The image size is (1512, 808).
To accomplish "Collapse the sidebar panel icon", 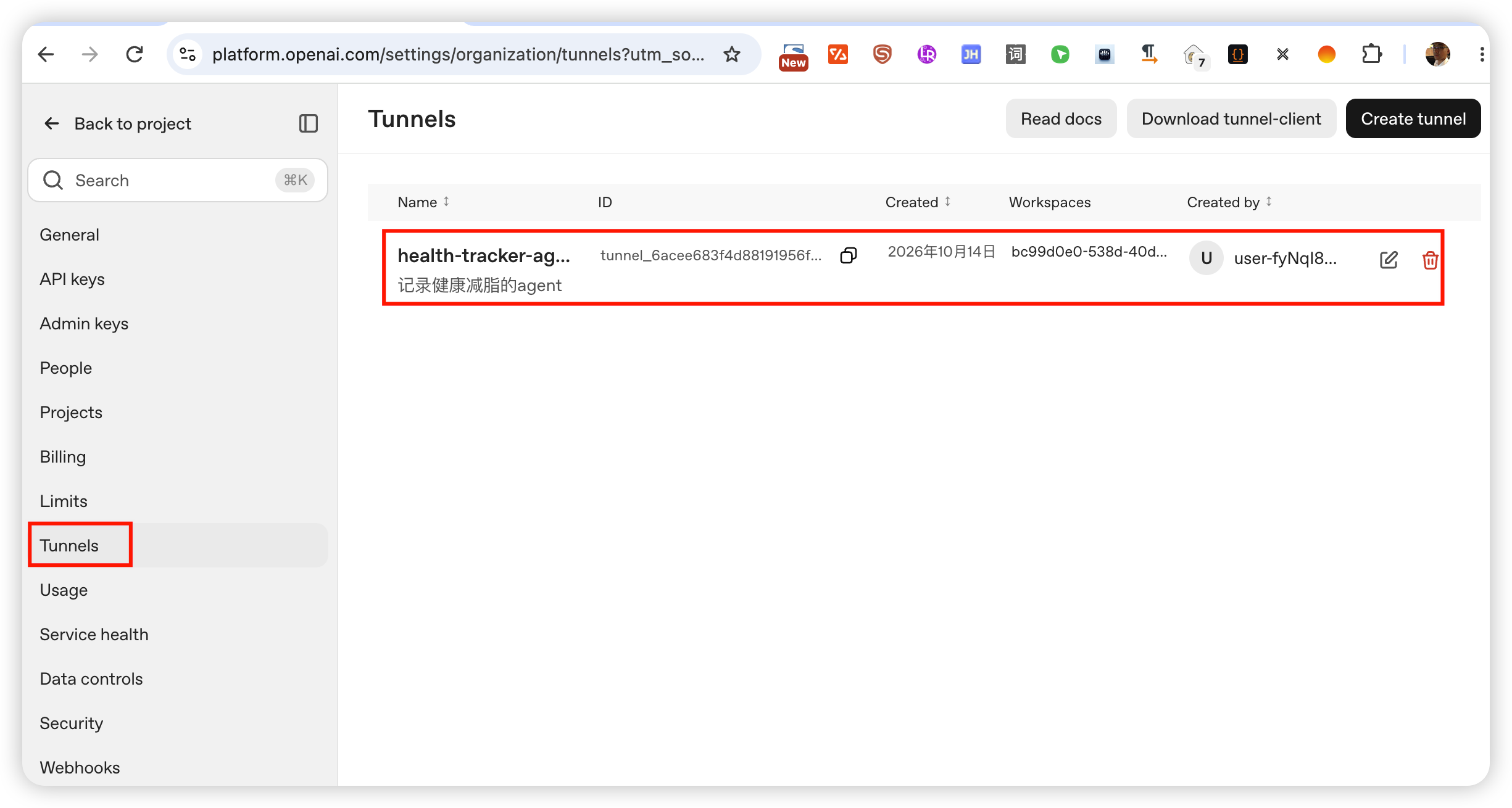I will [309, 123].
